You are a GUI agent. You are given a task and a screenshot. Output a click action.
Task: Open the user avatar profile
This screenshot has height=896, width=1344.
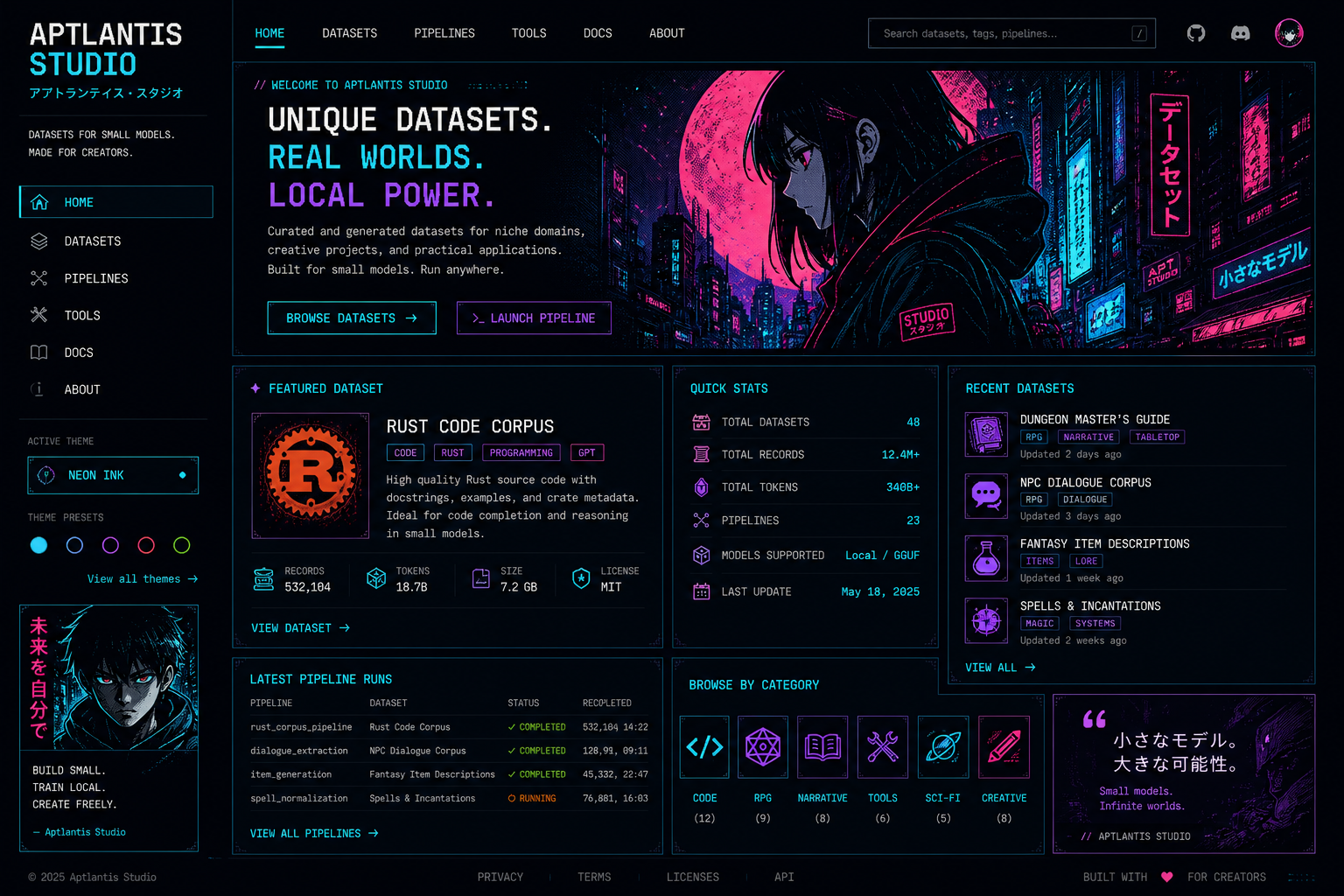pyautogui.click(x=1289, y=33)
